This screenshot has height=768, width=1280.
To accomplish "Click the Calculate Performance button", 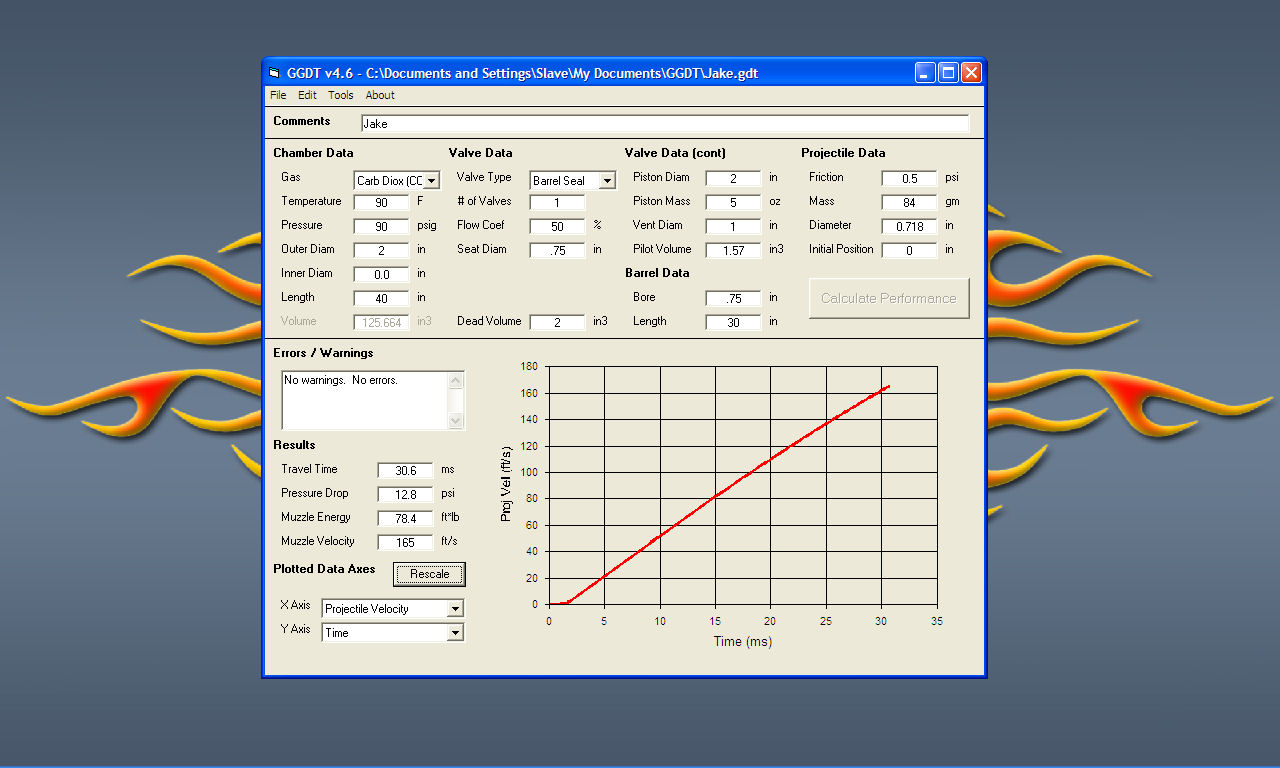I will tap(889, 298).
